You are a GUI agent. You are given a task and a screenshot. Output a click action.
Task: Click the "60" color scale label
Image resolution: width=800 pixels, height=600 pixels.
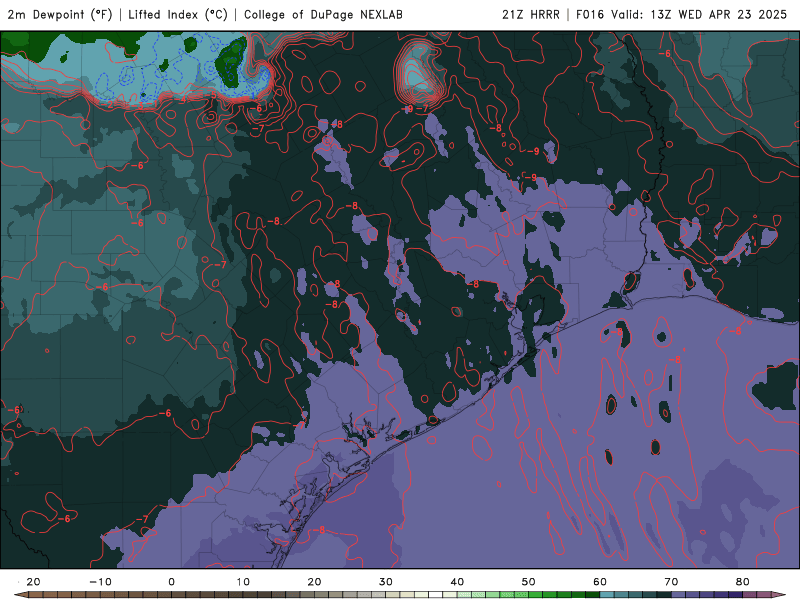point(600,582)
